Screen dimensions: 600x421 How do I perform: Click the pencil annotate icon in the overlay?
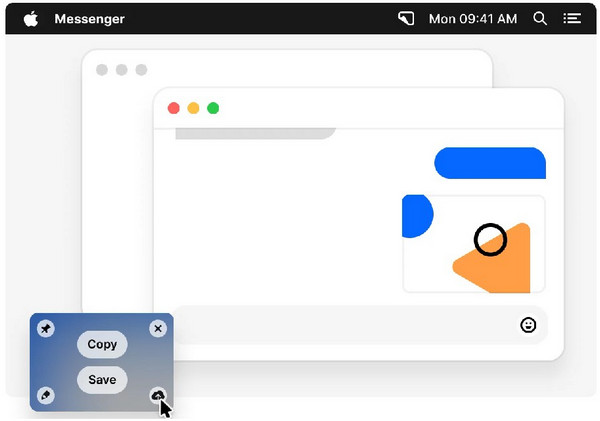[46, 396]
